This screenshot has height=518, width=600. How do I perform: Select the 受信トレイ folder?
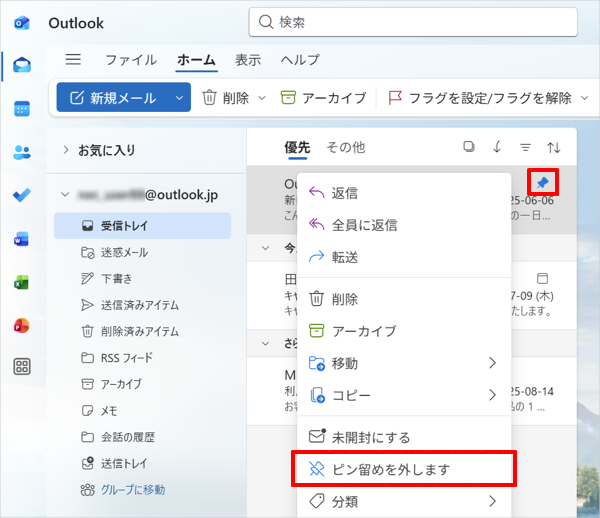142,226
